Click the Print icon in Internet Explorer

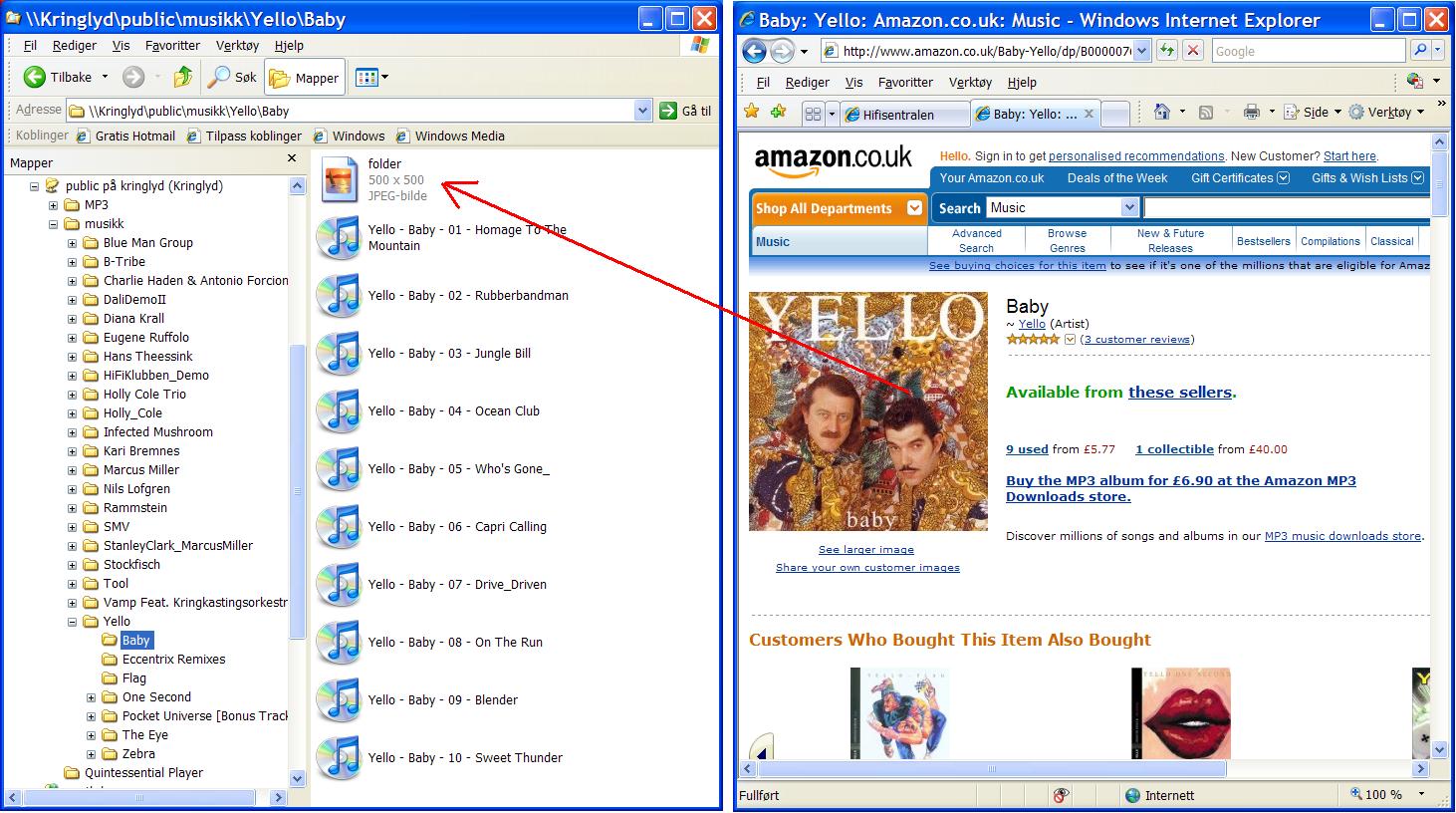[x=1252, y=112]
